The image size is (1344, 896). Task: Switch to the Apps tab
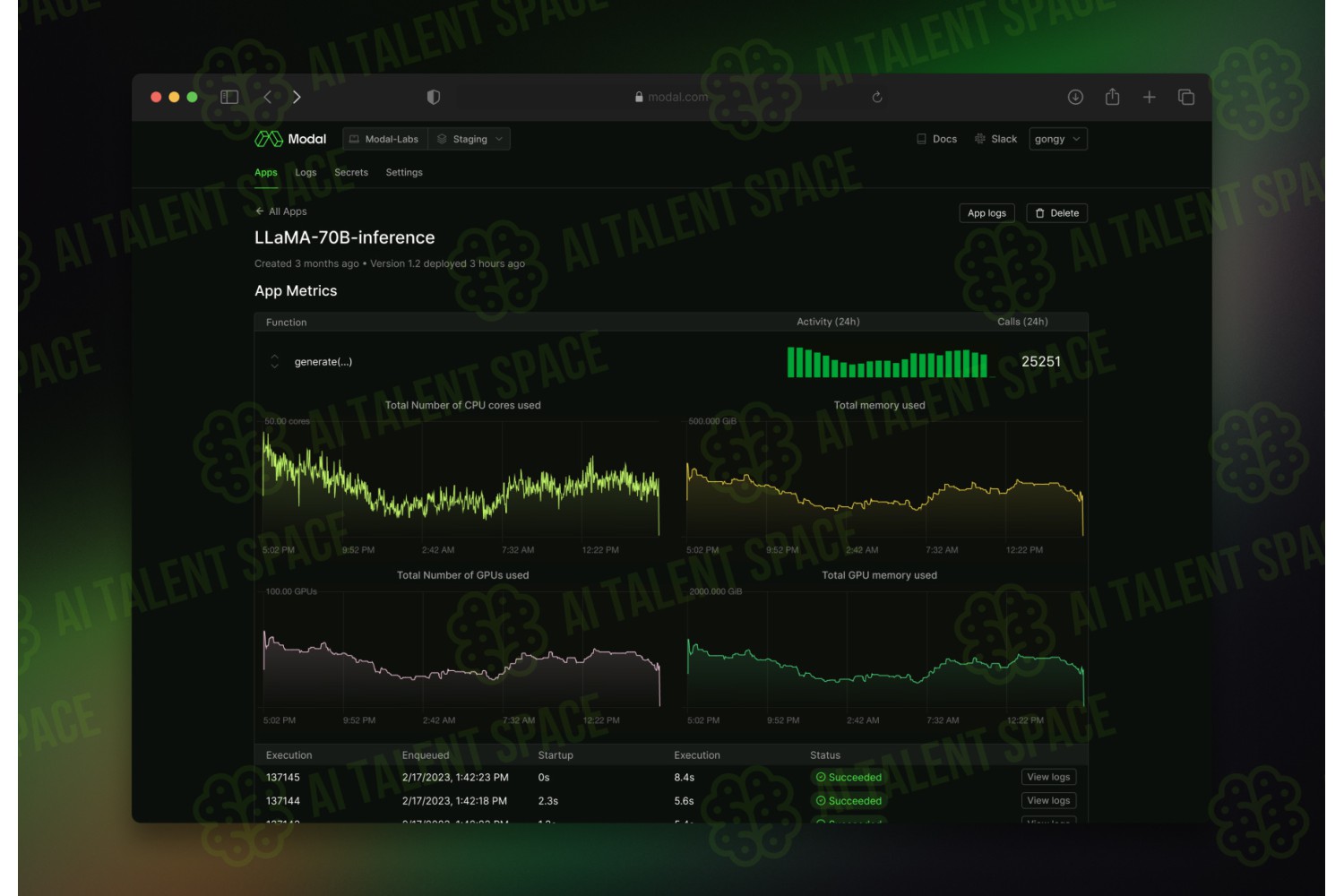click(x=266, y=173)
